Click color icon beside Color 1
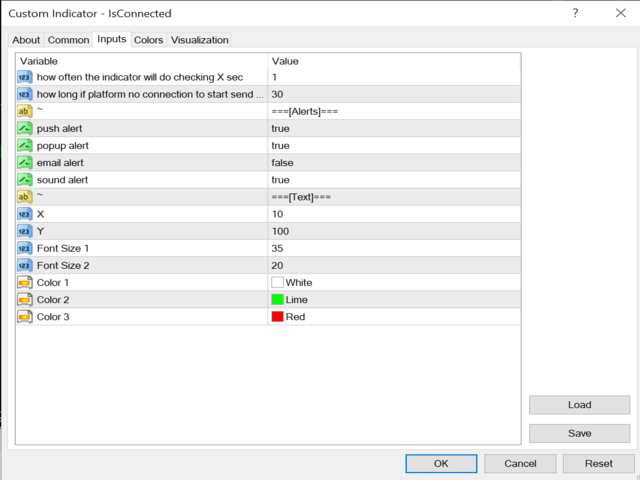This screenshot has height=480, width=640. 24,283
